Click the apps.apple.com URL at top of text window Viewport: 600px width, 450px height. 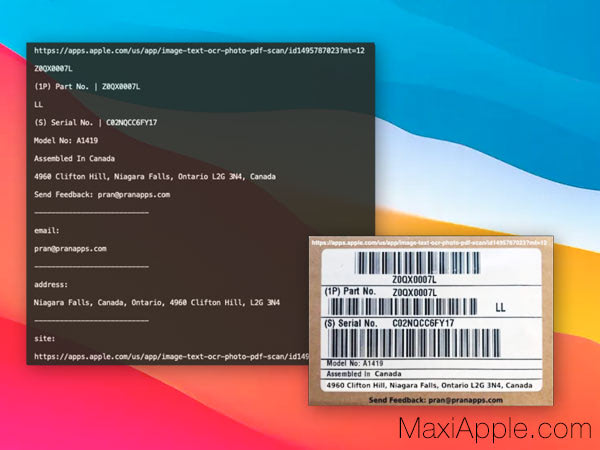[199, 51]
